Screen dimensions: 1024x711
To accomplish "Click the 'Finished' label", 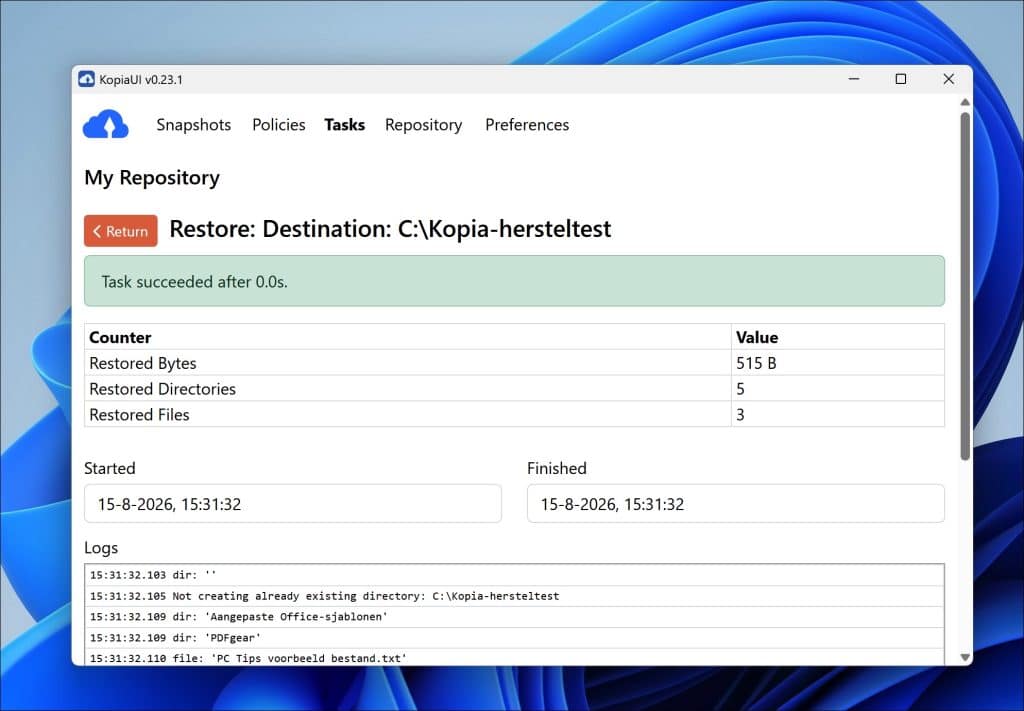I will click(x=557, y=468).
